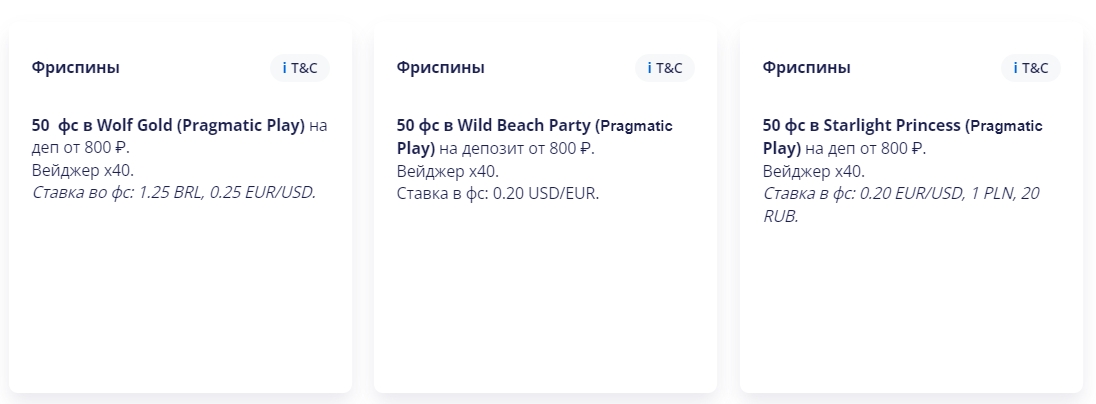Open T&C for the Starlight Princess free spins
The image size is (1096, 404).
(1036, 68)
